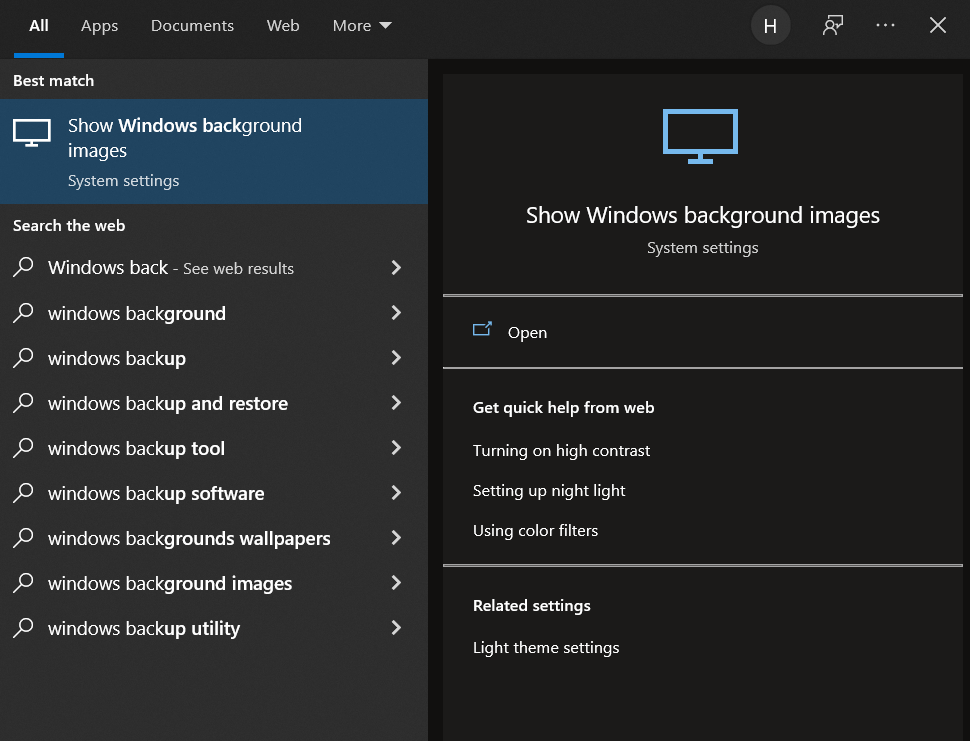Viewport: 970px width, 741px height.
Task: Close the search panel
Action: click(938, 25)
